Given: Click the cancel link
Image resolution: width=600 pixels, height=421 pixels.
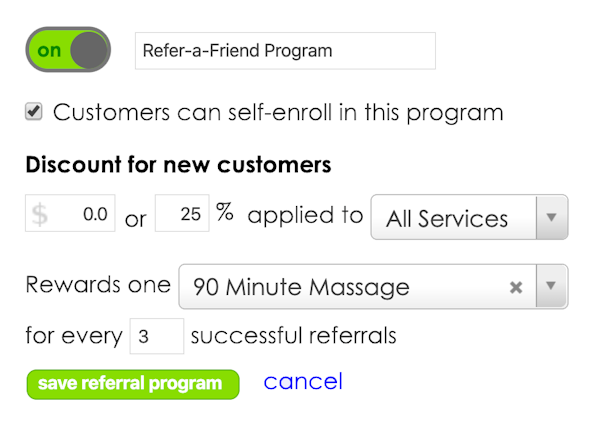Looking at the screenshot, I should pyautogui.click(x=303, y=381).
